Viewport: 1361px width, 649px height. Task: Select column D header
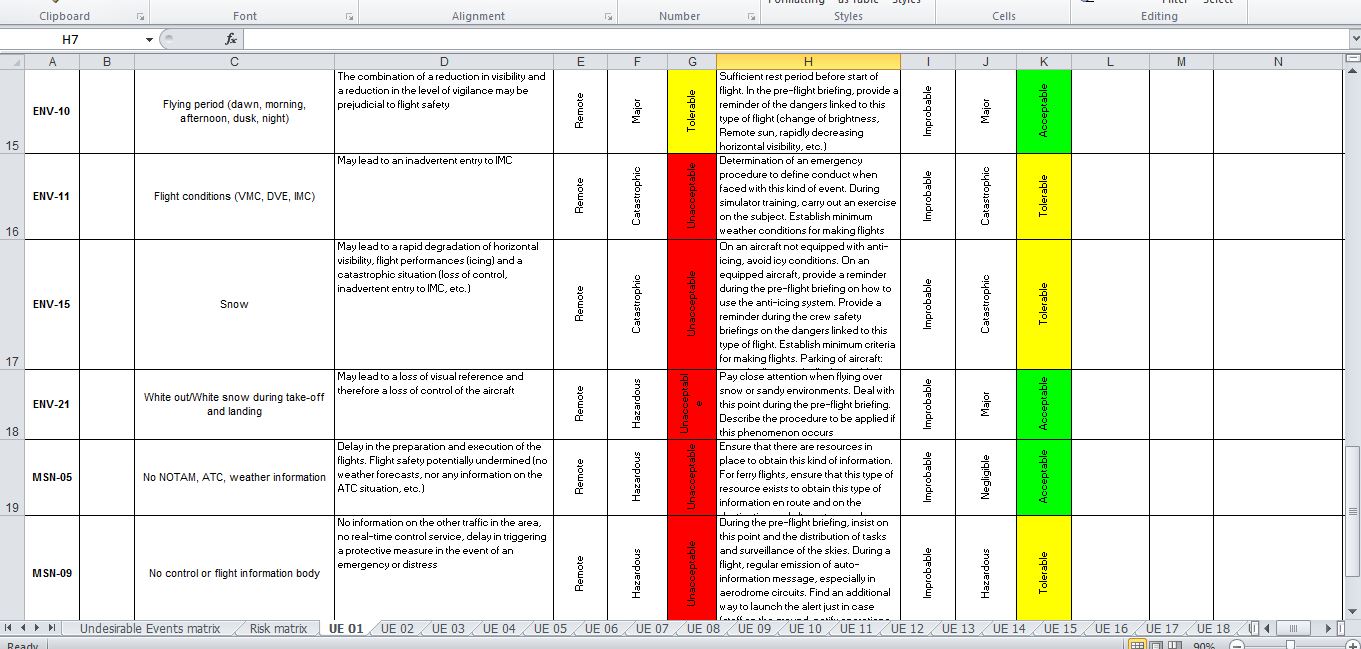(x=443, y=62)
